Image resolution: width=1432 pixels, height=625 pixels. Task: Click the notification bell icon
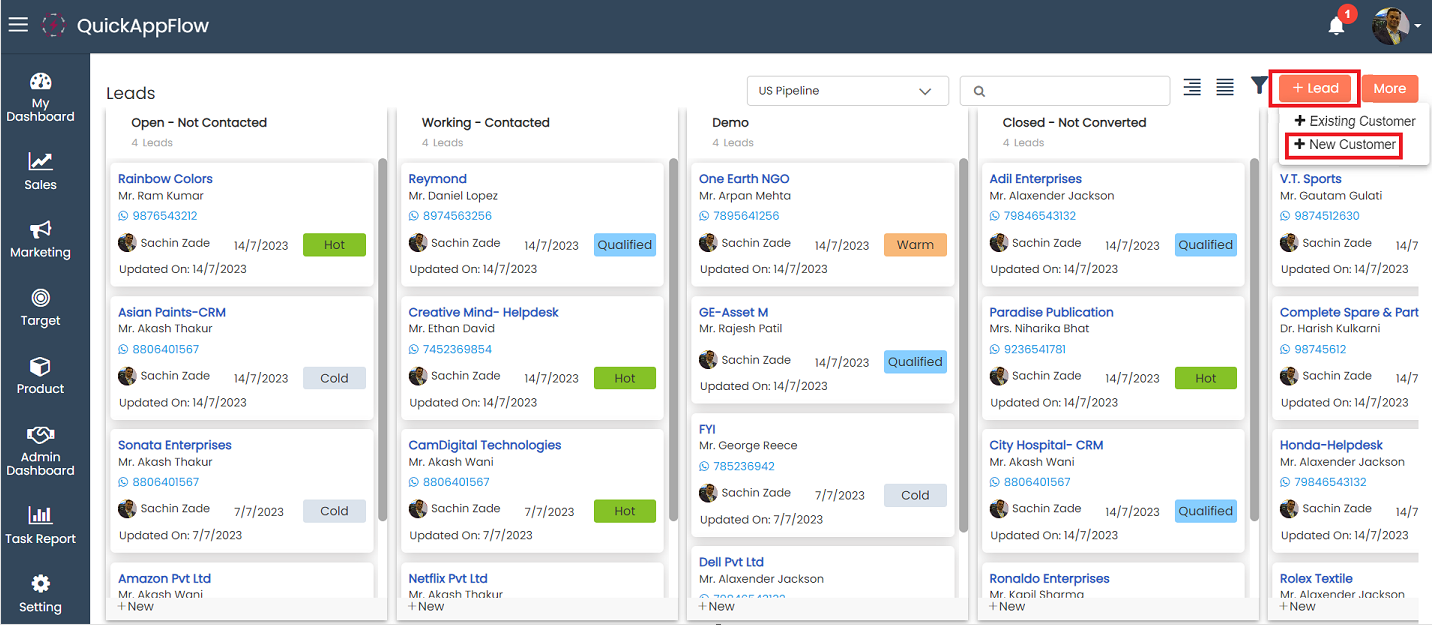click(x=1336, y=26)
